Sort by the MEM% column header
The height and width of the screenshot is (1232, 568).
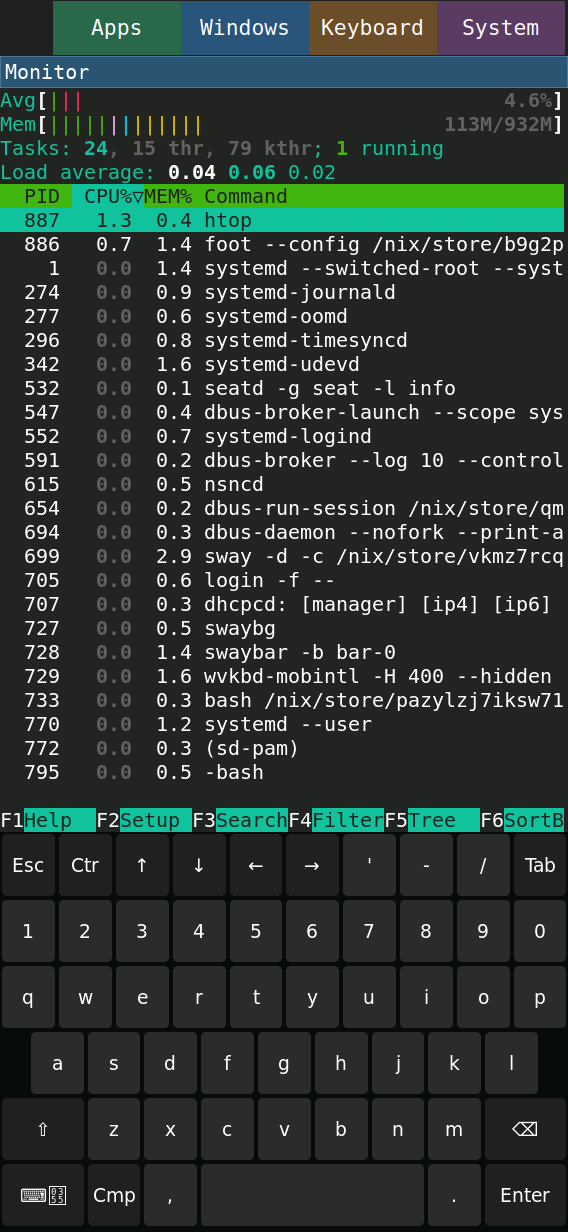pyautogui.click(x=168, y=196)
